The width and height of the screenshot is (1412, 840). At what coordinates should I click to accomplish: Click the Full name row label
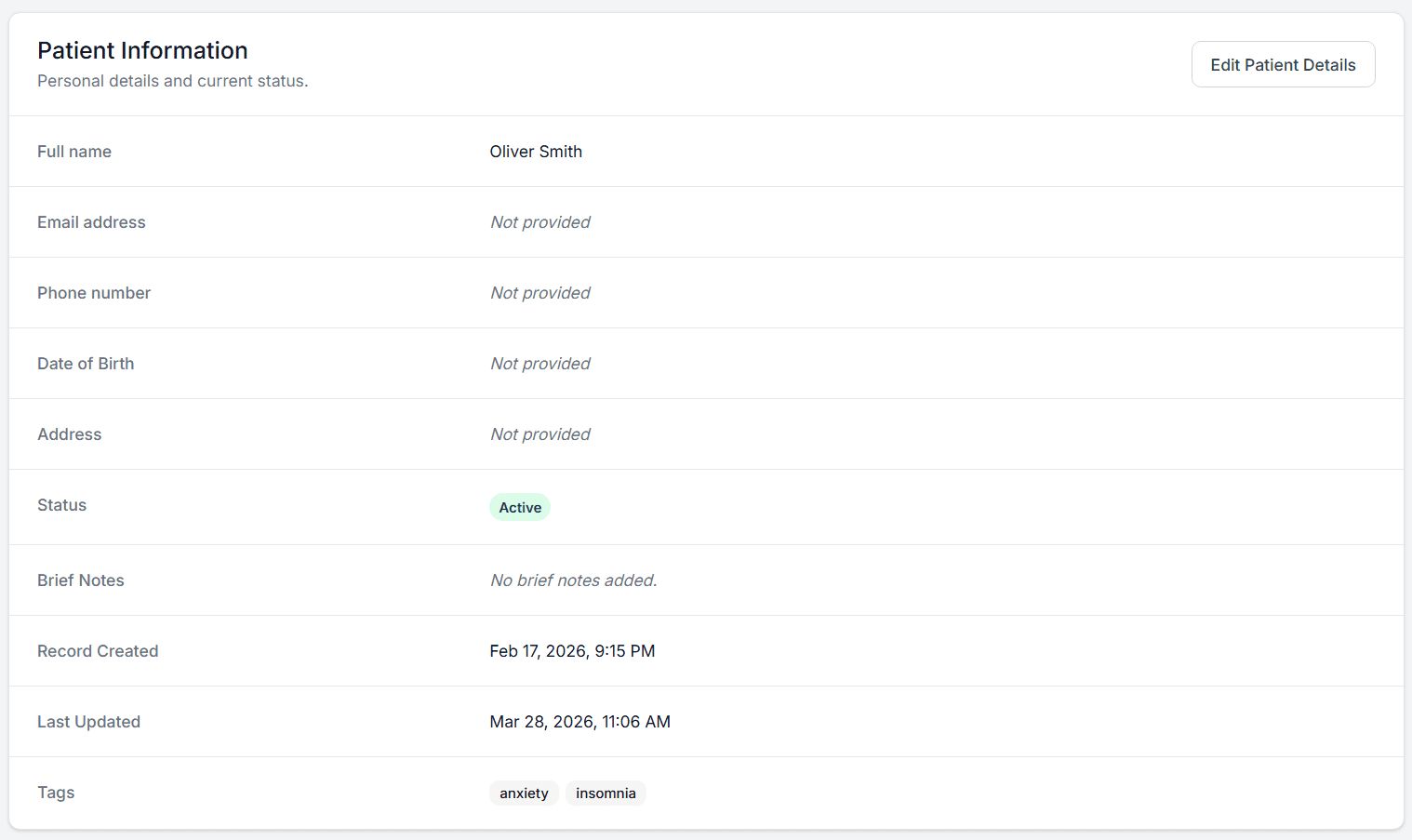pos(74,151)
